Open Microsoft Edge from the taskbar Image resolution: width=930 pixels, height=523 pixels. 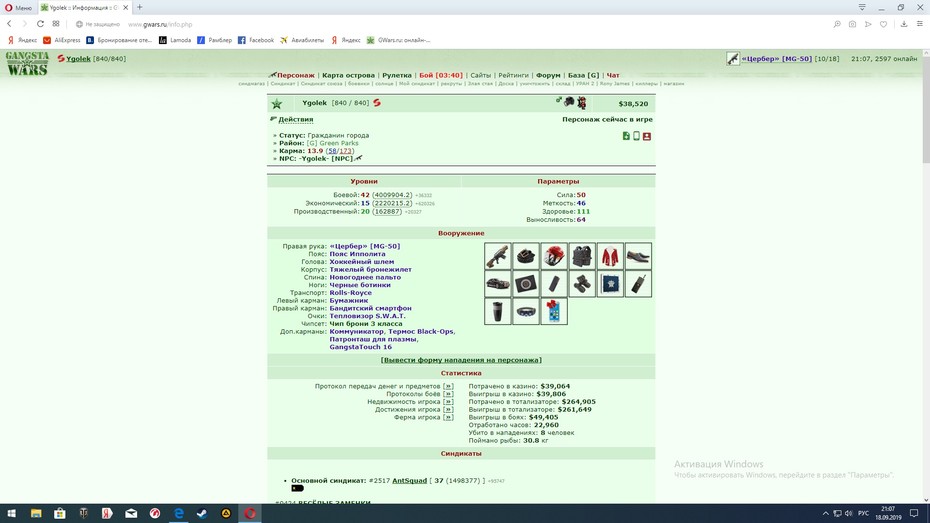coord(179,513)
